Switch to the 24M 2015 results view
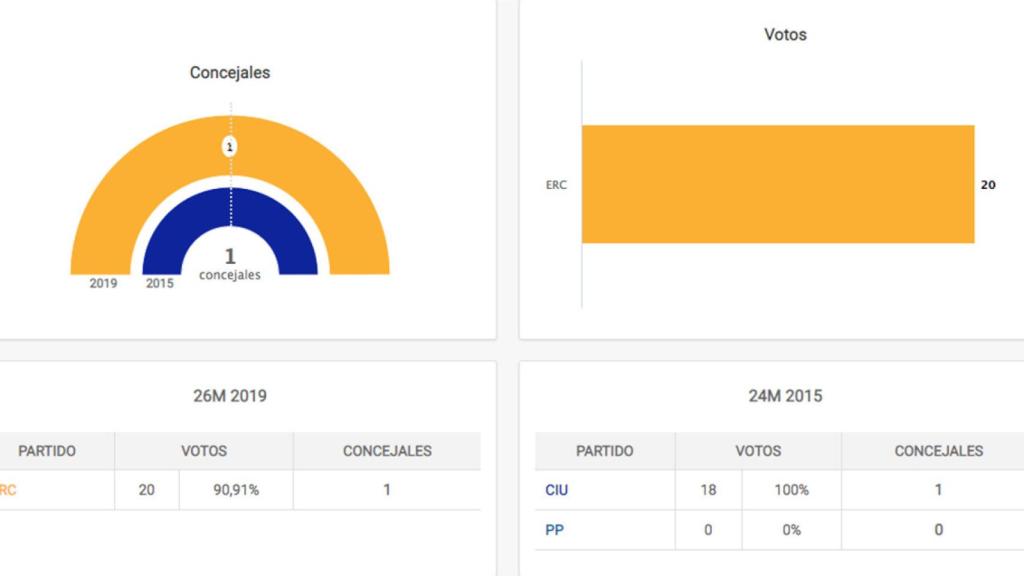 (x=786, y=395)
